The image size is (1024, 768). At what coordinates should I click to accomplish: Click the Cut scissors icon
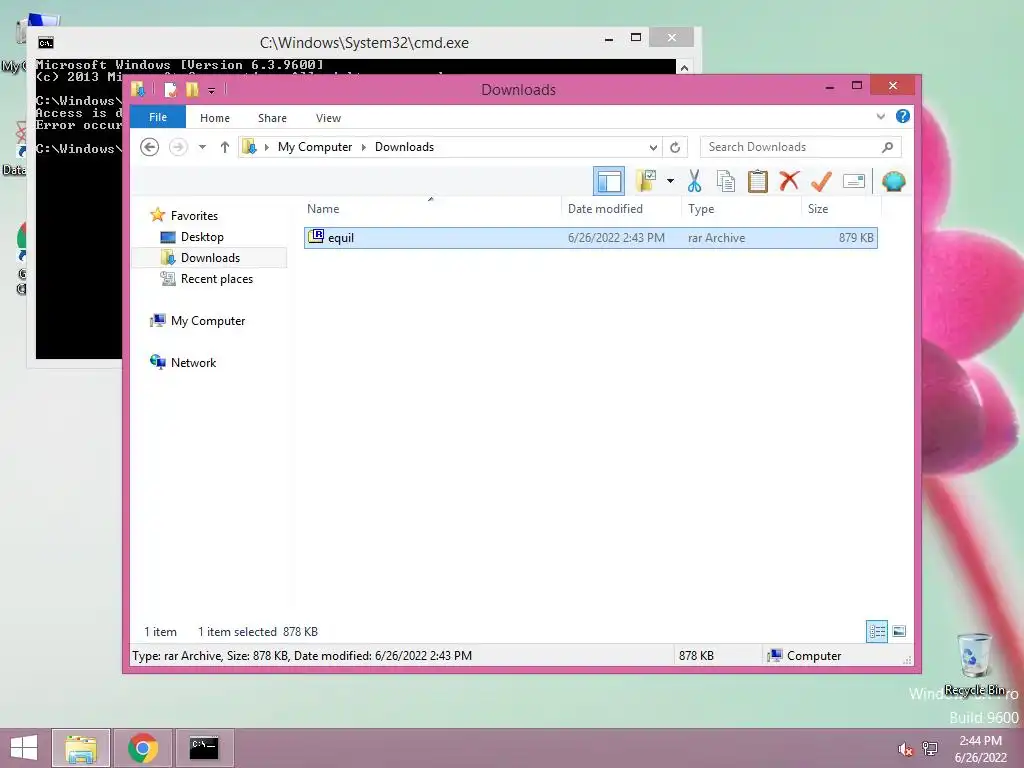[x=694, y=181]
